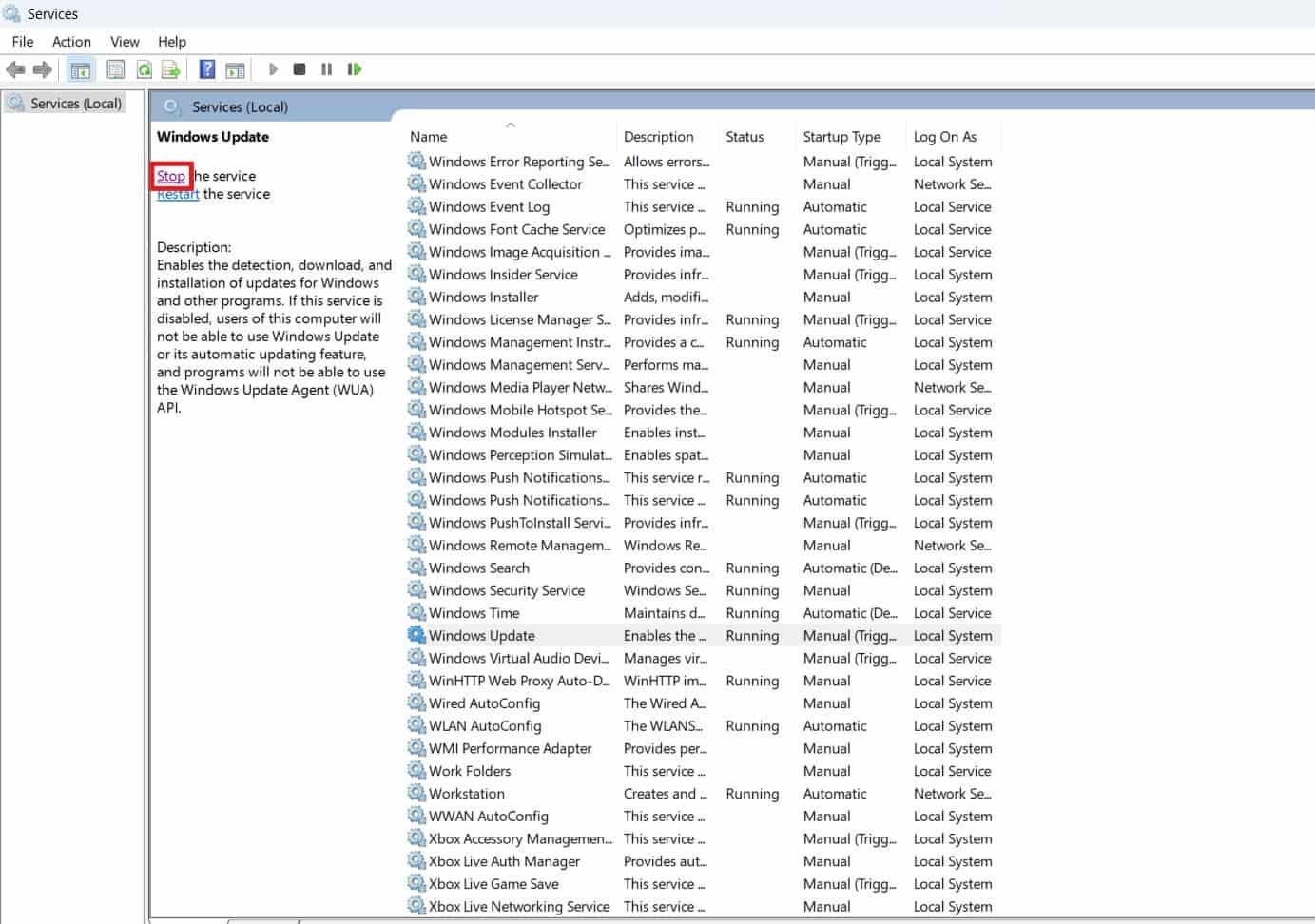Toggle the Show/Hide Console Tree toolbar icon
Screen dimensions: 1315x924
click(x=81, y=69)
